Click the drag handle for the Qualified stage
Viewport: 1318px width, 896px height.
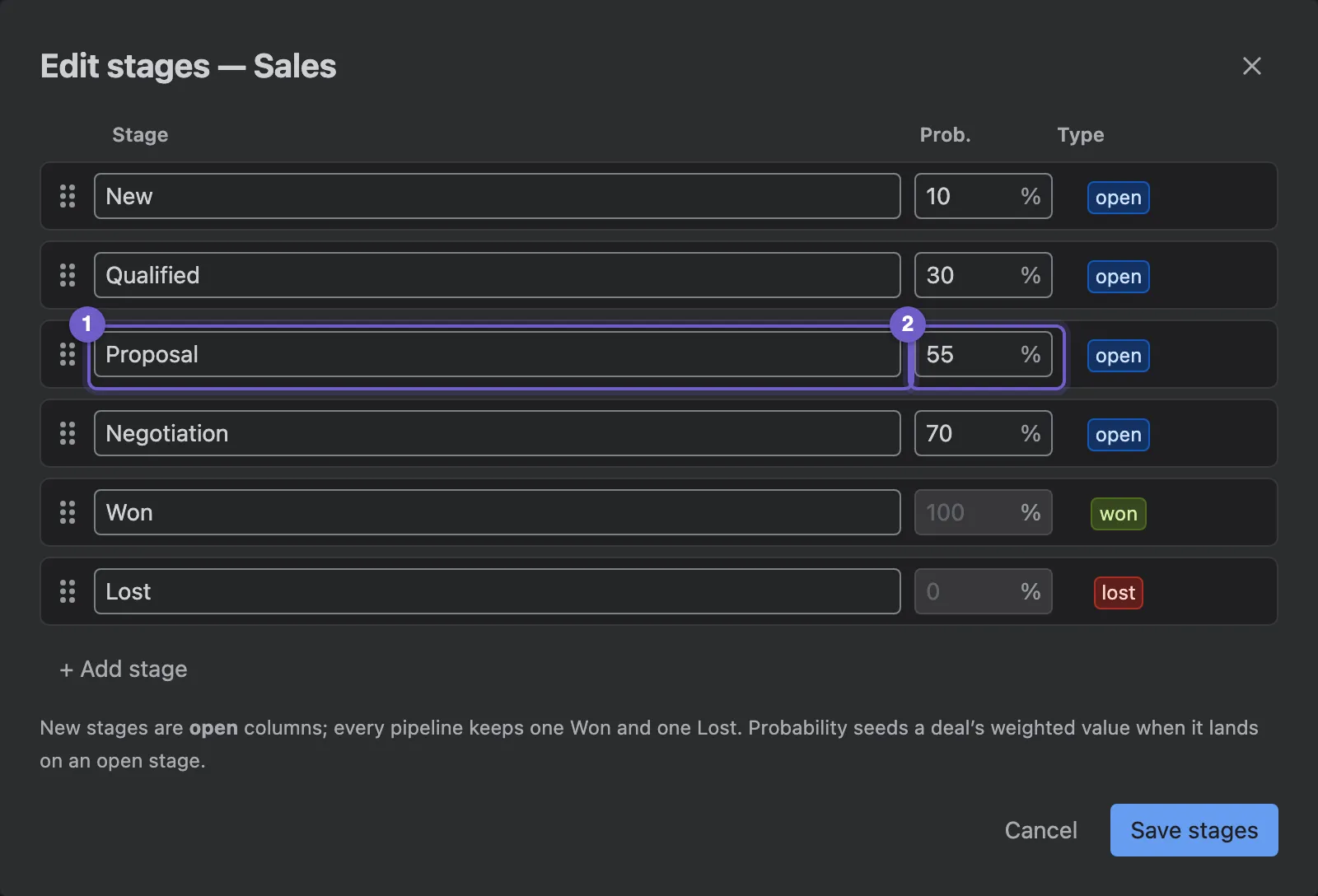[68, 275]
